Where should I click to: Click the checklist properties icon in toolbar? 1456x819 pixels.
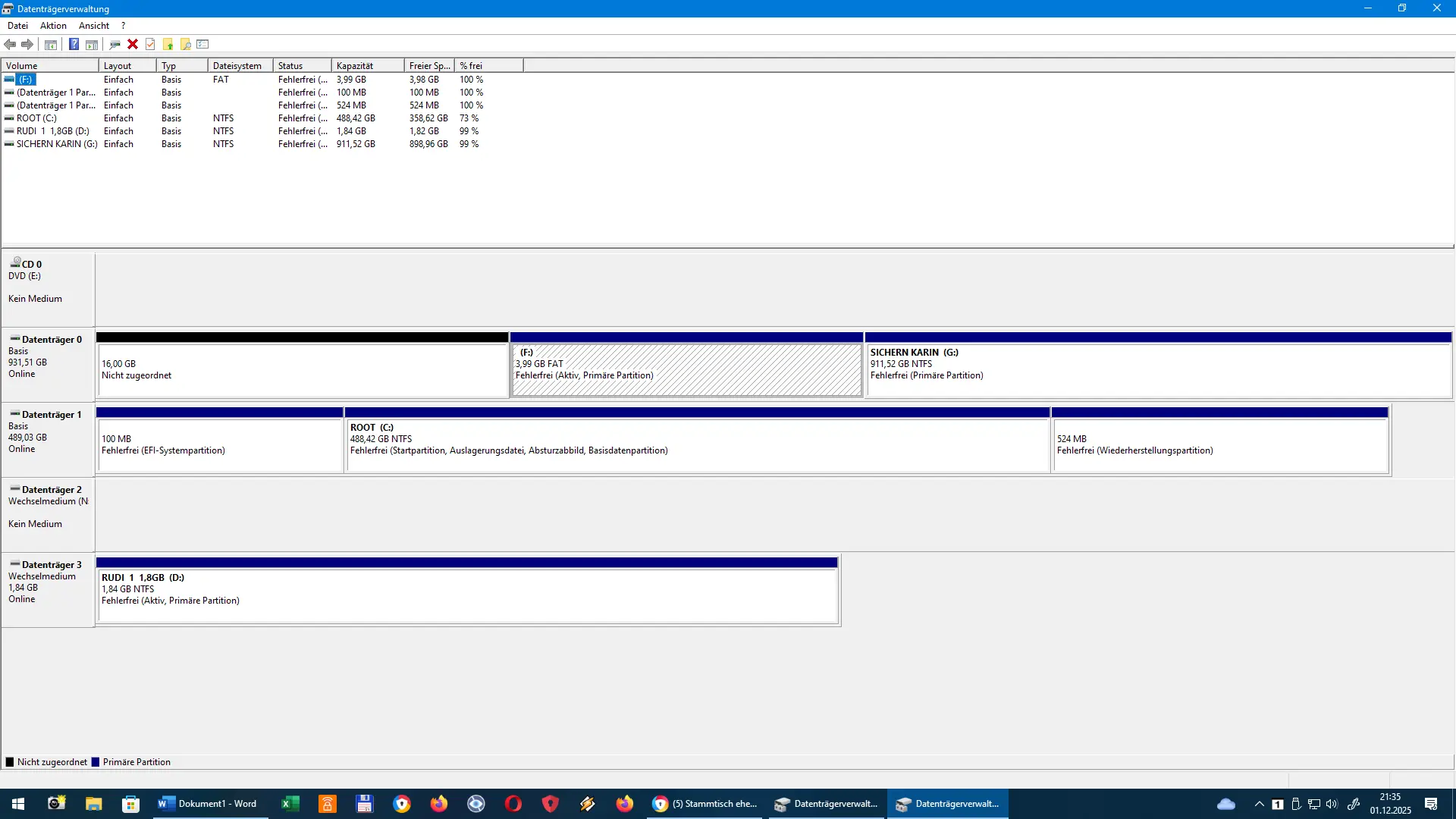pos(202,44)
